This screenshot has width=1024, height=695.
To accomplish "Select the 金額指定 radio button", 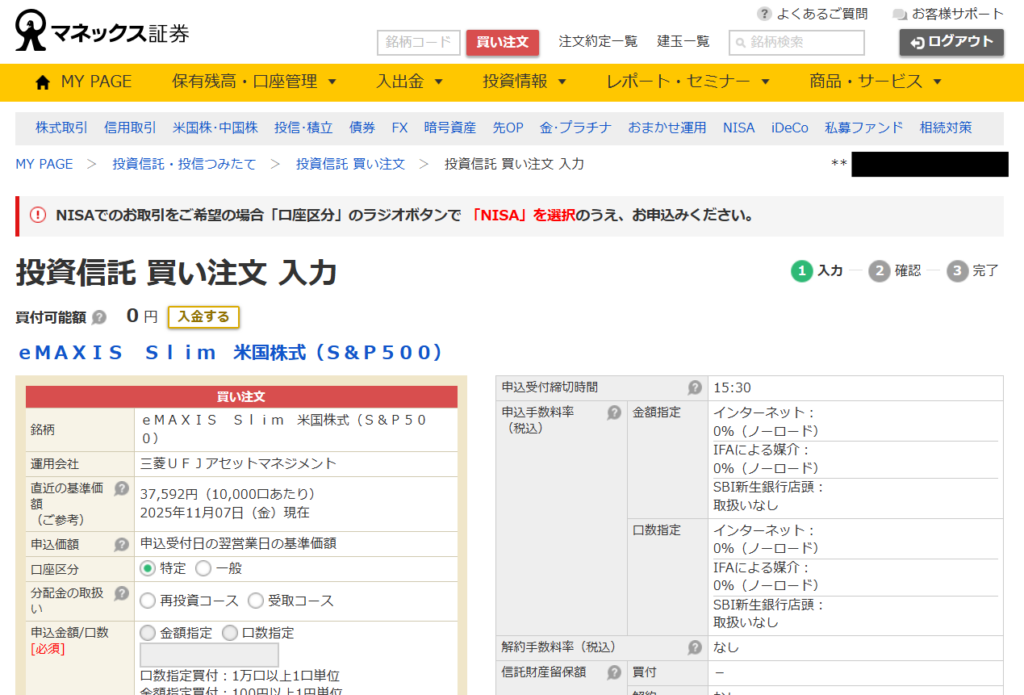I will [148, 633].
